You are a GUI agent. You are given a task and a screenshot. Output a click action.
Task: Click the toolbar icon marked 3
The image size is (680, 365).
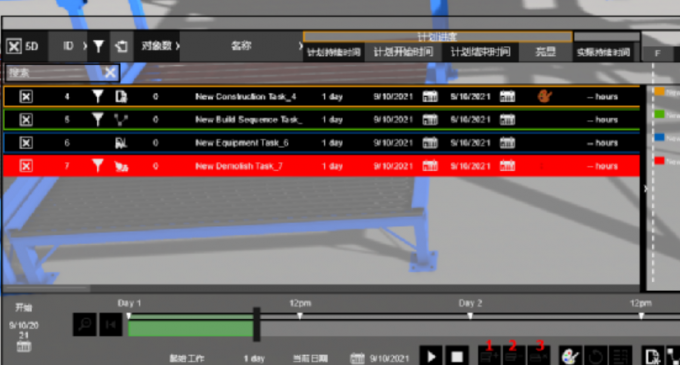tap(539, 357)
